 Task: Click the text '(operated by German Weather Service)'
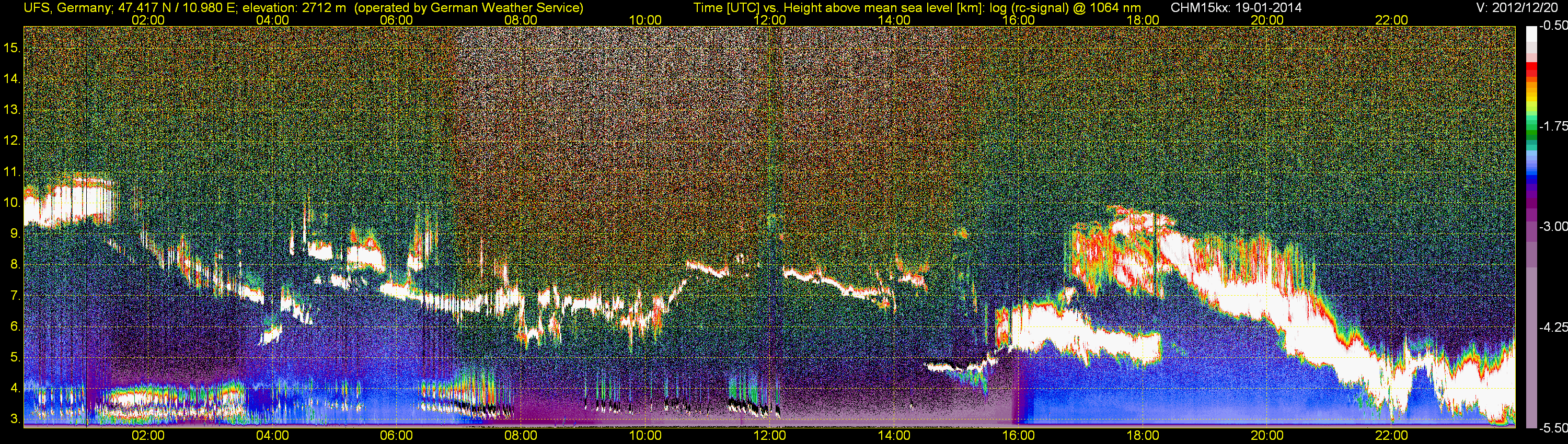[469, 7]
